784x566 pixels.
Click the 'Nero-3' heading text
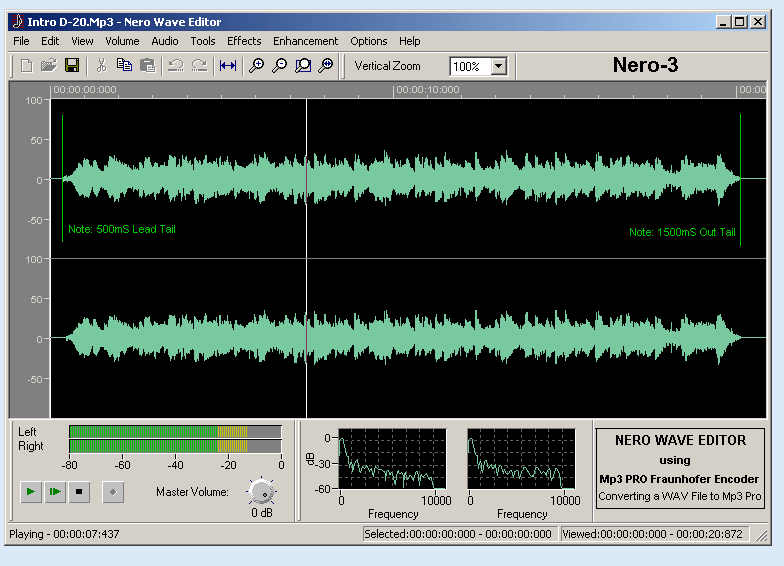point(646,65)
